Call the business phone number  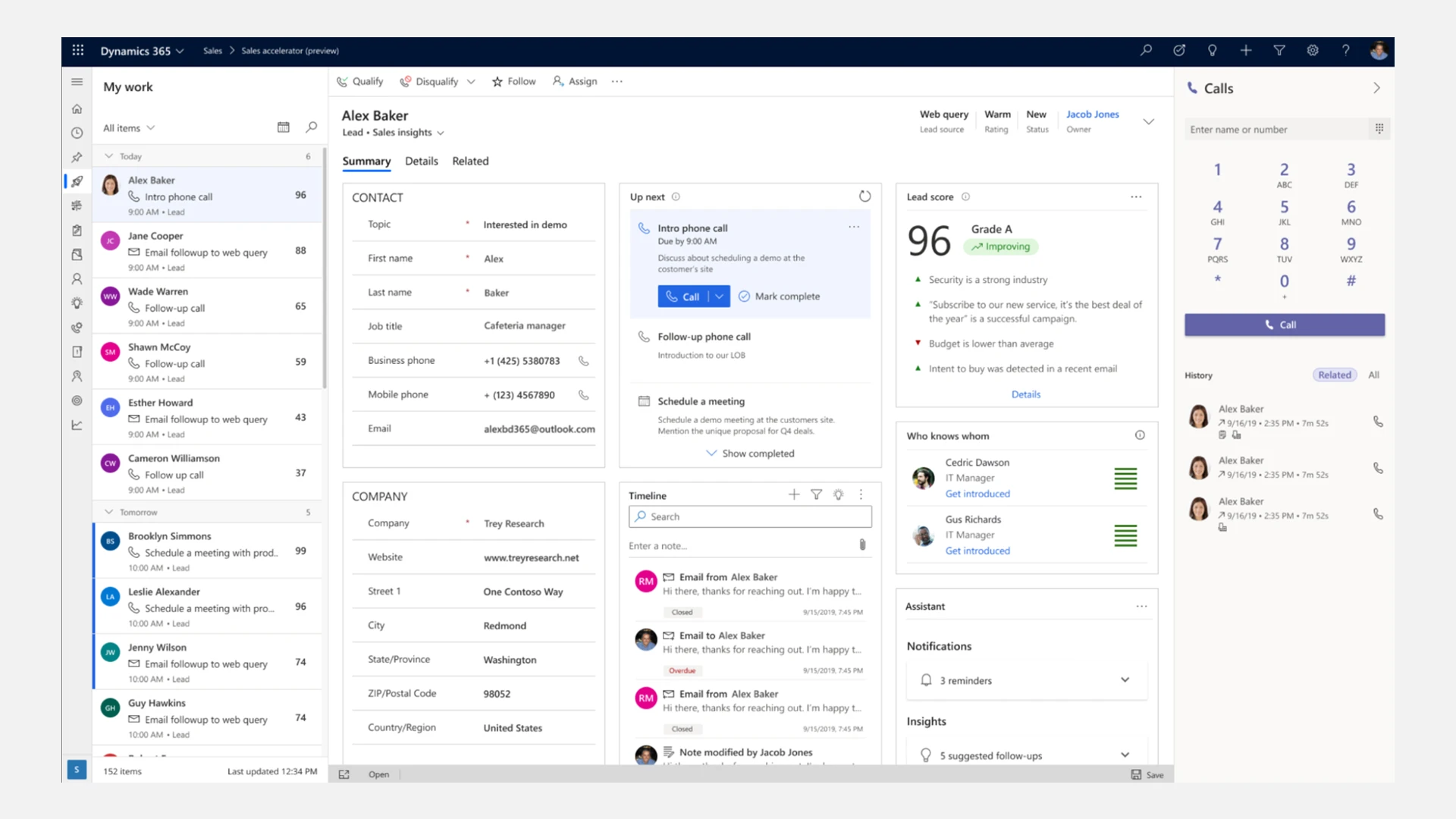584,361
